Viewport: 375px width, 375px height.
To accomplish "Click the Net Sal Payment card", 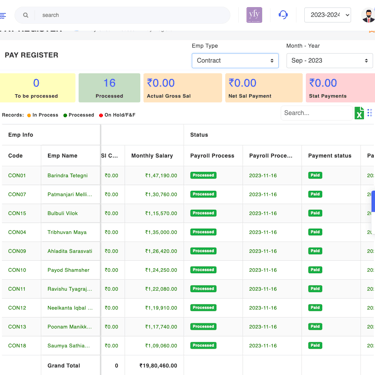I will (x=264, y=88).
